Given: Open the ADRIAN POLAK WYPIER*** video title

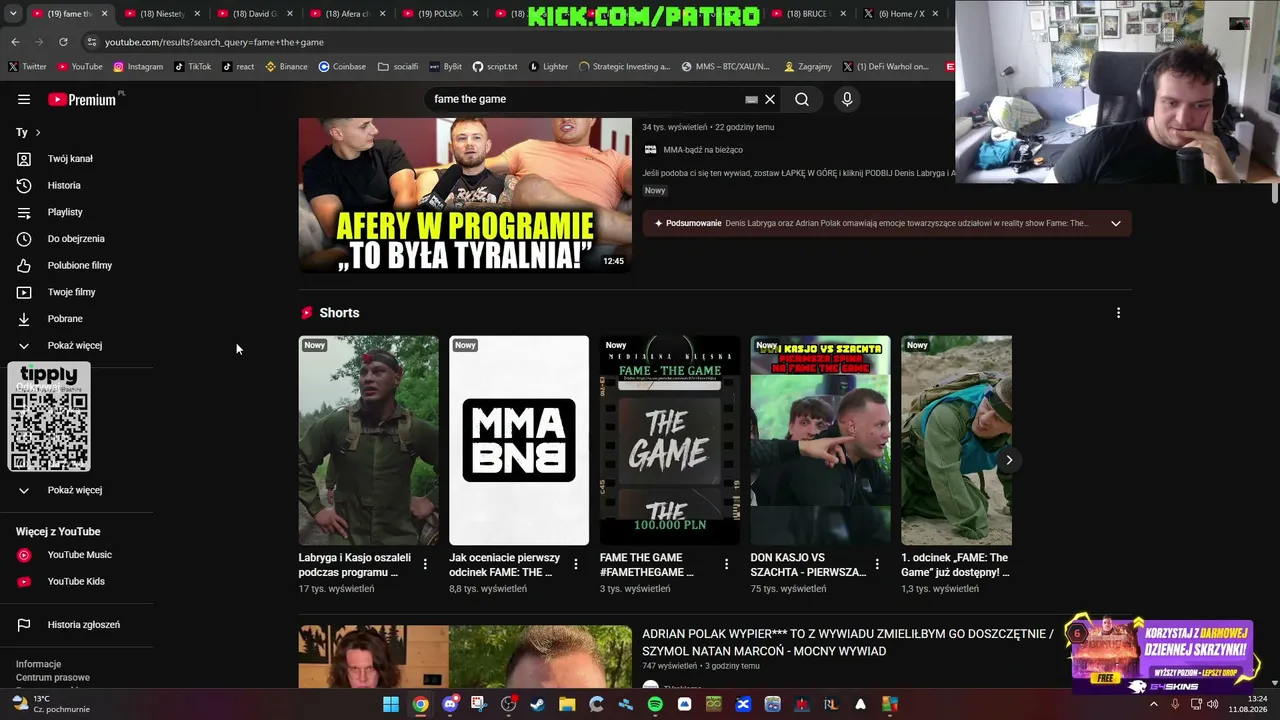Looking at the screenshot, I should pos(848,642).
